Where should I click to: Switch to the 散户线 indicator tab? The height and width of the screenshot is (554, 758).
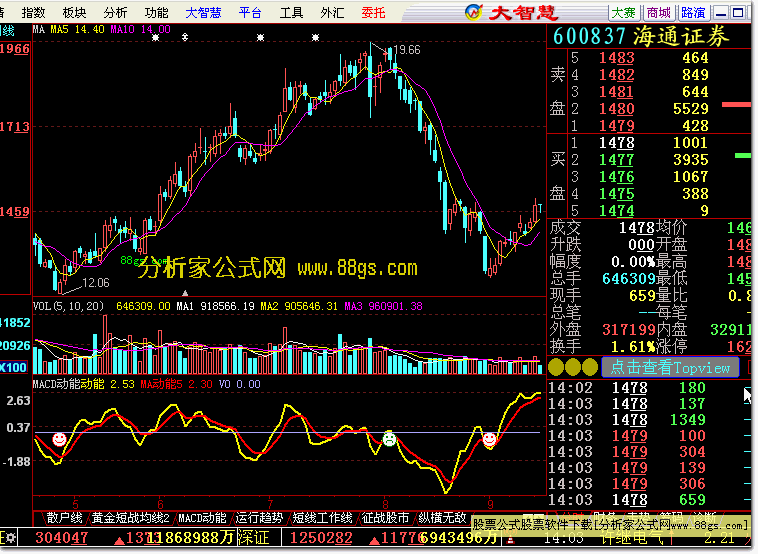pyautogui.click(x=64, y=518)
